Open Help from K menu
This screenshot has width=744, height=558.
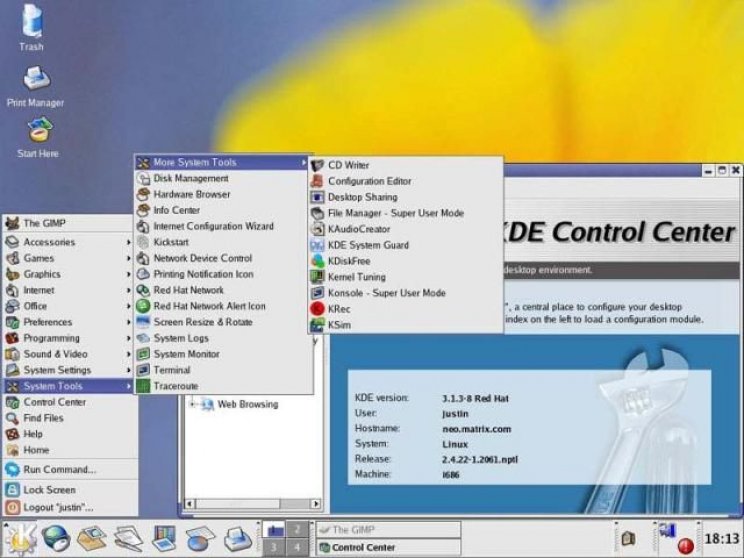click(69, 434)
